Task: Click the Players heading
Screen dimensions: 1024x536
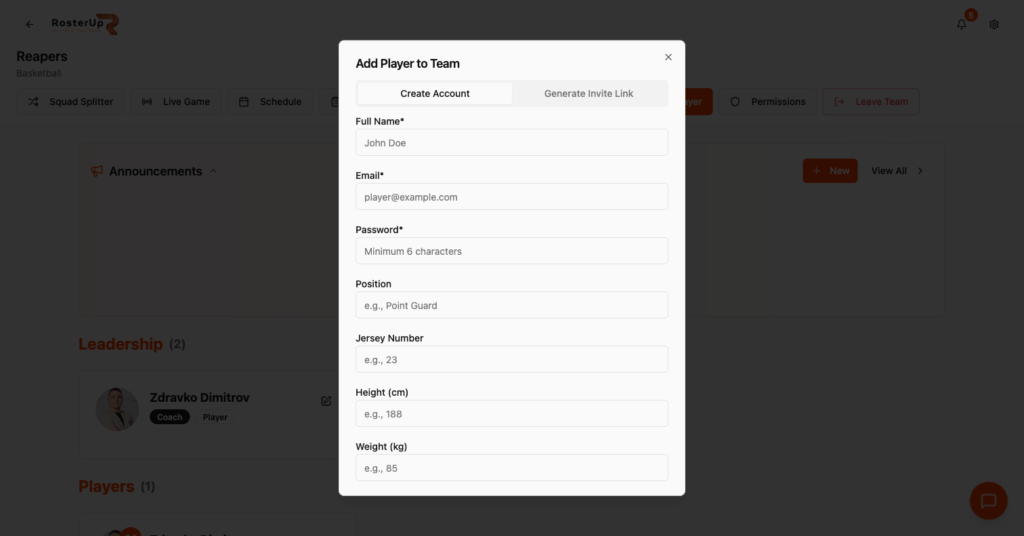Action: click(x=106, y=486)
